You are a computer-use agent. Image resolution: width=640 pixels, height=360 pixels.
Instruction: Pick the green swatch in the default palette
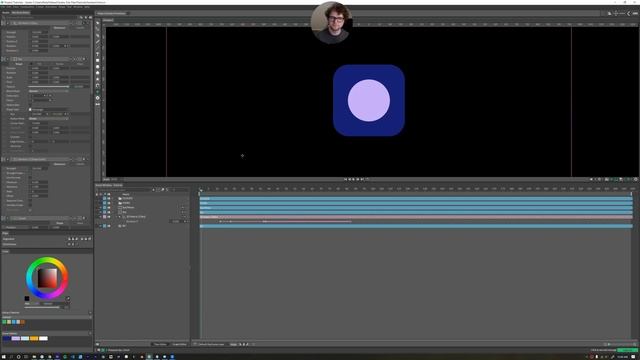[4, 322]
